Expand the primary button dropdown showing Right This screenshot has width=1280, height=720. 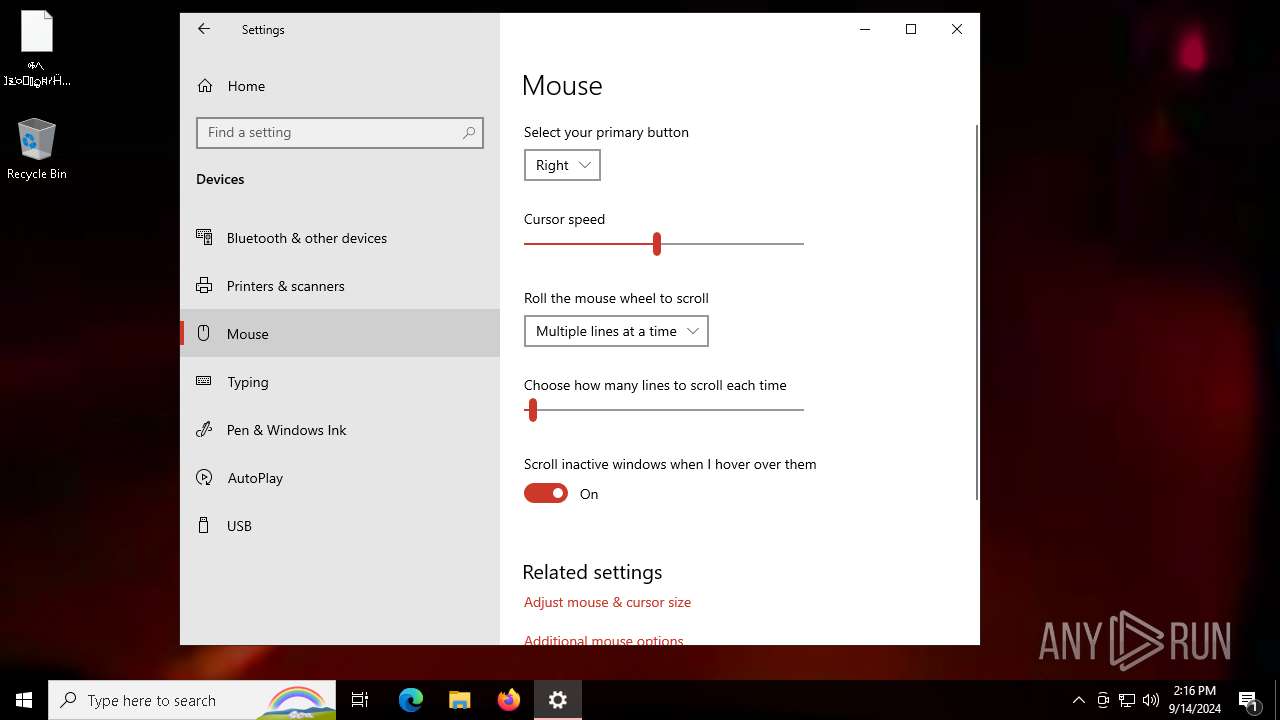[x=562, y=165]
